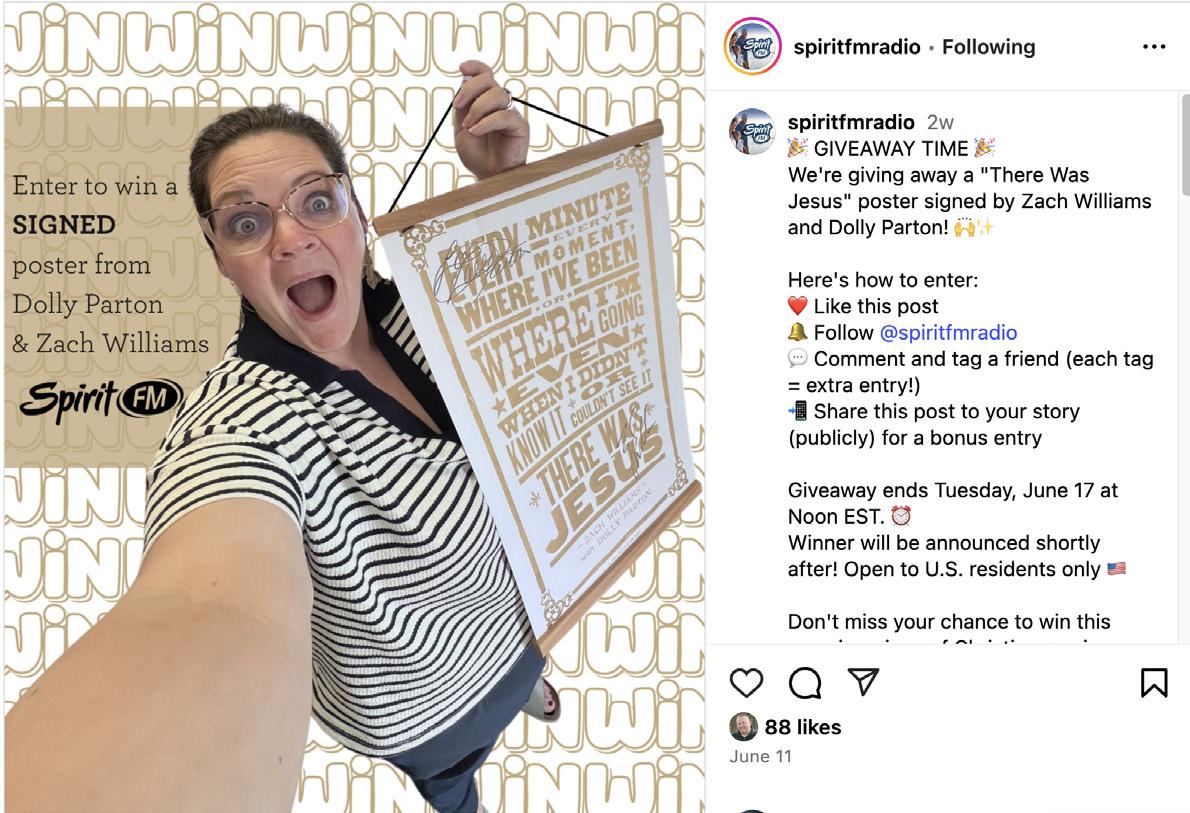
Task: Open the three-dot more options menu
Action: [1154, 47]
